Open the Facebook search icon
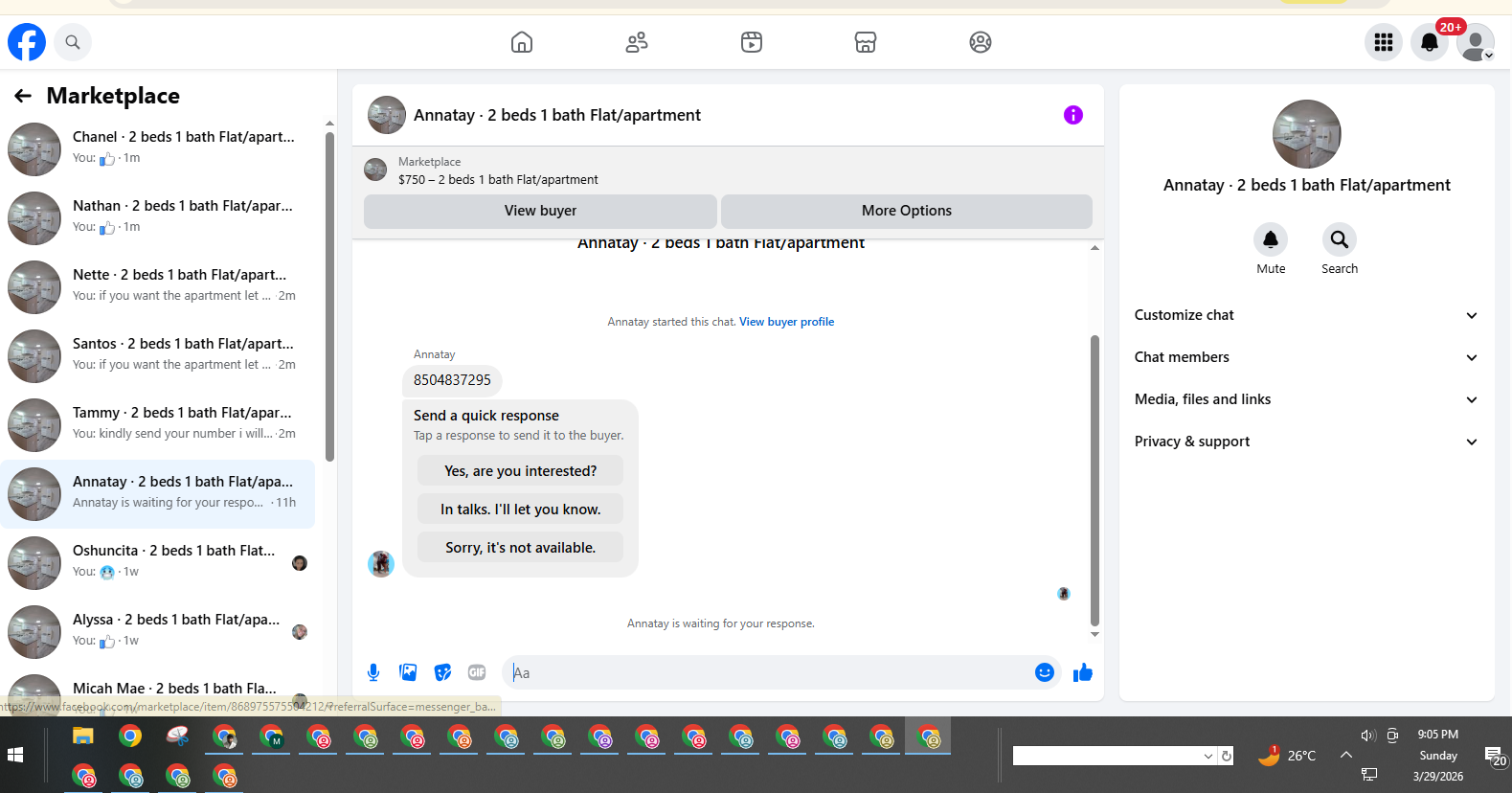 73,42
